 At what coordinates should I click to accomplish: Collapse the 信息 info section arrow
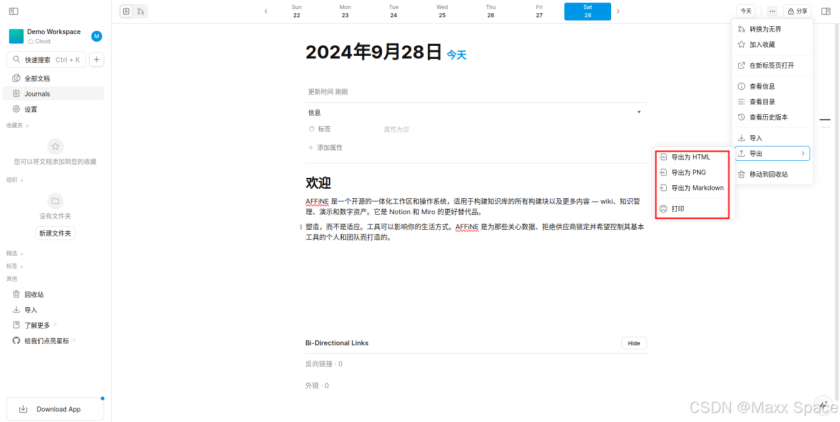point(639,112)
